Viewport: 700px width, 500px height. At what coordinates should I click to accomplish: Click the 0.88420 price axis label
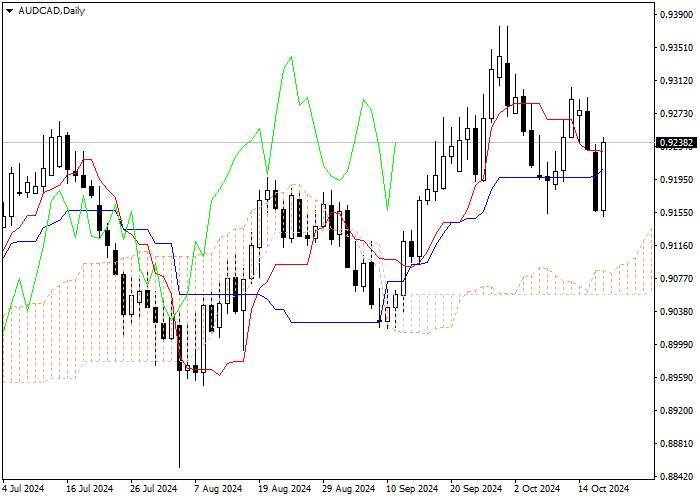pos(676,476)
